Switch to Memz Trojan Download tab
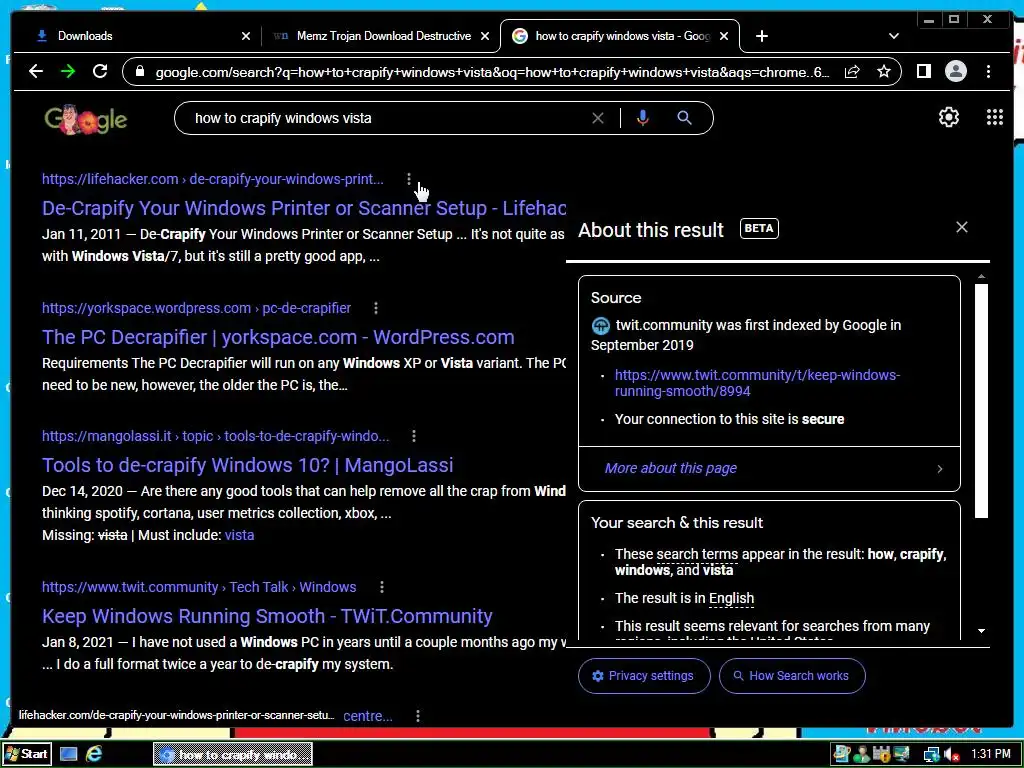Viewport: 1024px width, 768px height. pos(381,36)
